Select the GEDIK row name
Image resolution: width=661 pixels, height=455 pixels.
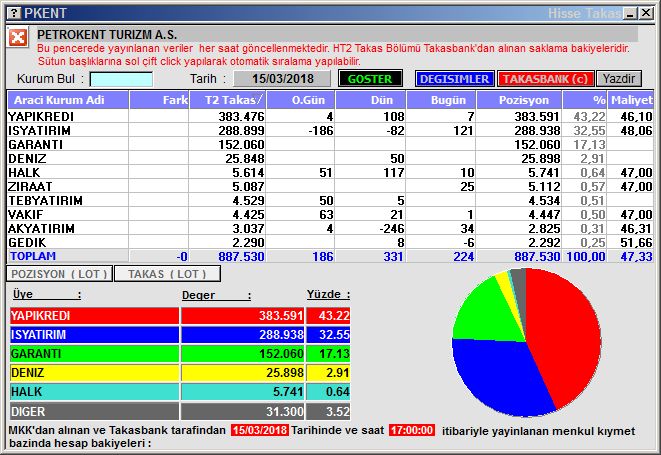tap(27, 242)
